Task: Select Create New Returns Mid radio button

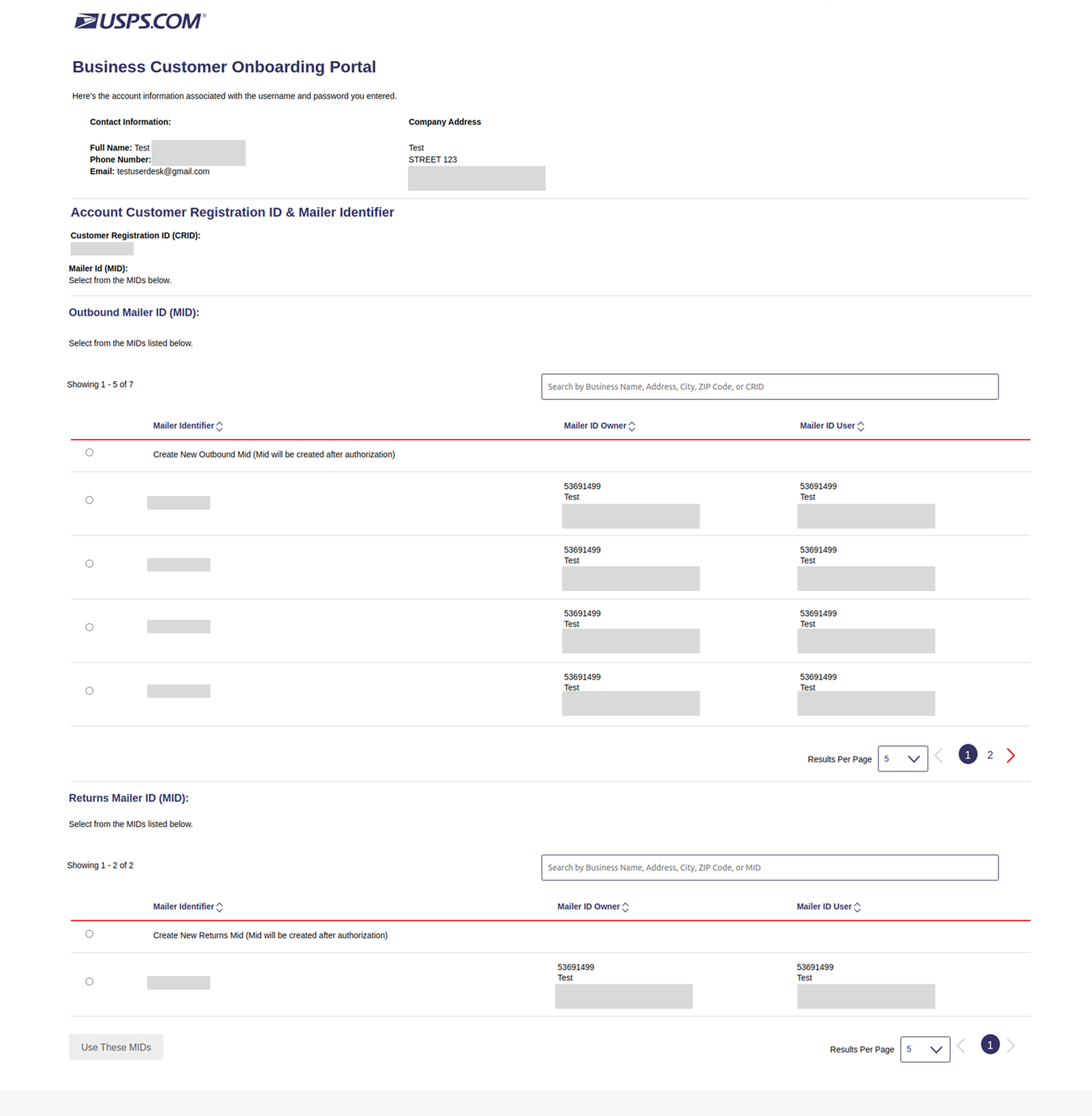Action: click(89, 934)
